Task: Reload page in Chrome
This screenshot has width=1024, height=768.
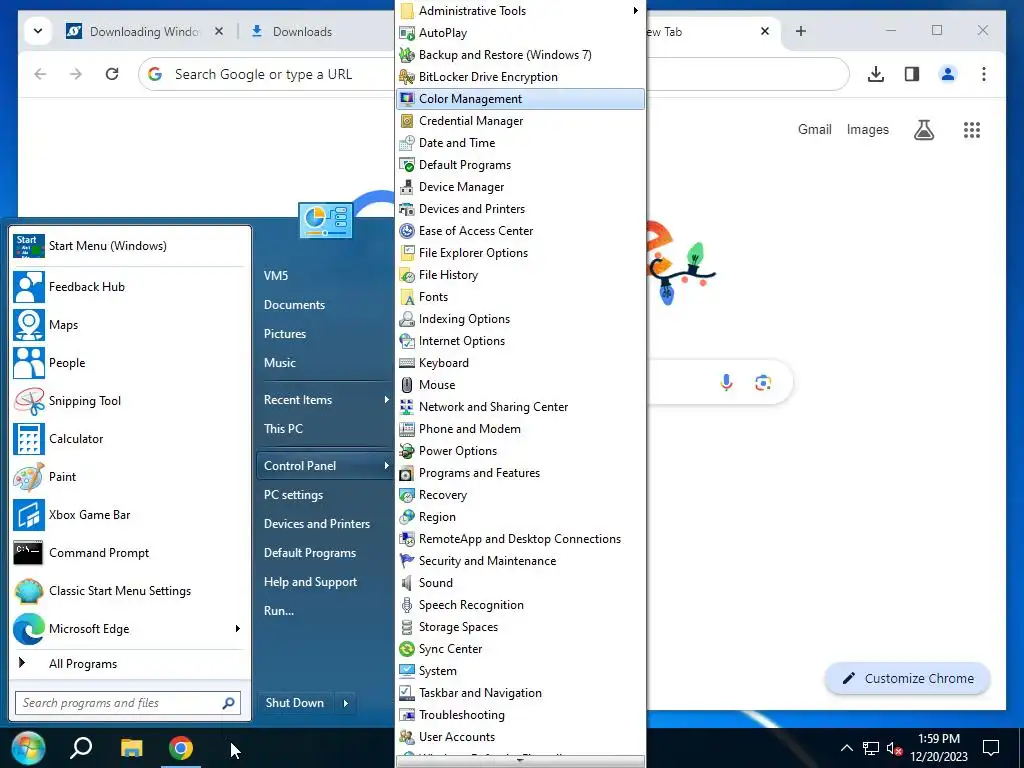Action: (x=112, y=74)
